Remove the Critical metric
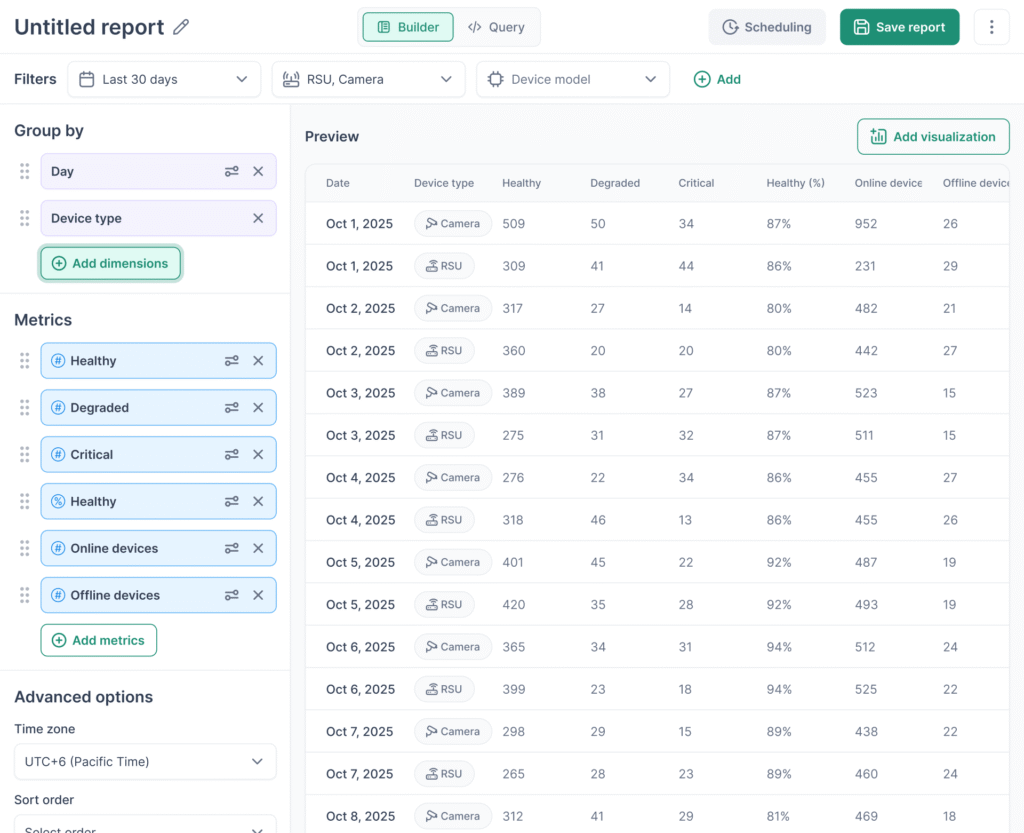The width and height of the screenshot is (1024, 833). point(259,454)
